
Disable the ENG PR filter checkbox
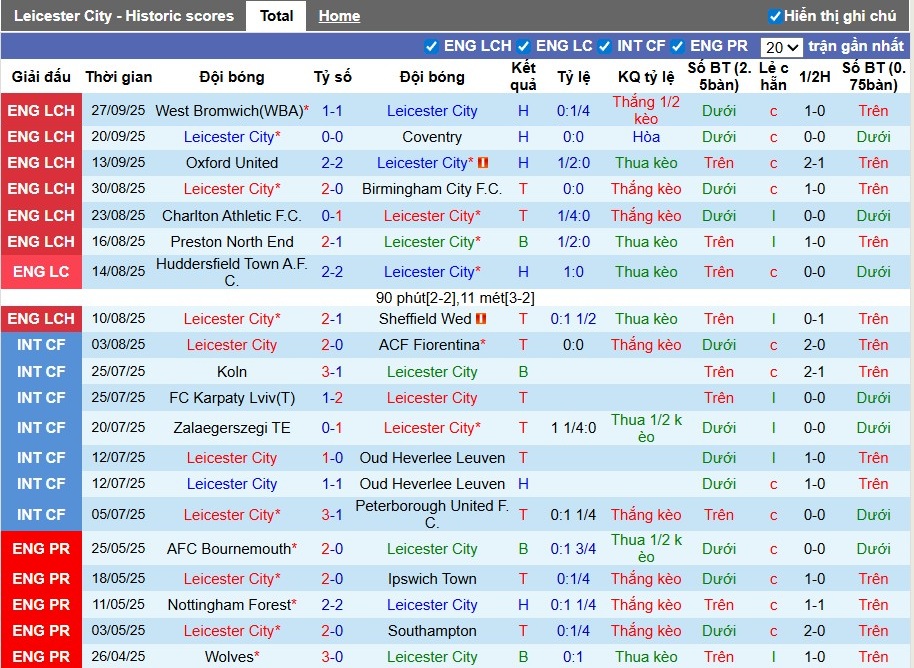click(675, 45)
